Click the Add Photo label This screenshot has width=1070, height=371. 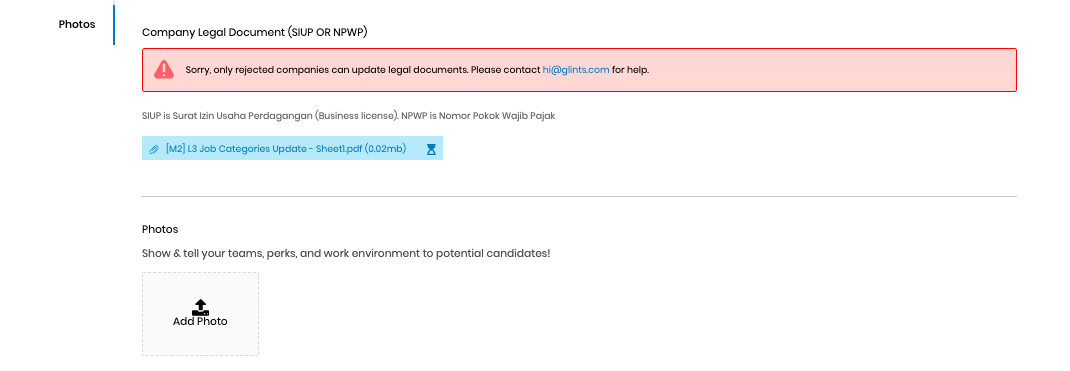coord(200,321)
